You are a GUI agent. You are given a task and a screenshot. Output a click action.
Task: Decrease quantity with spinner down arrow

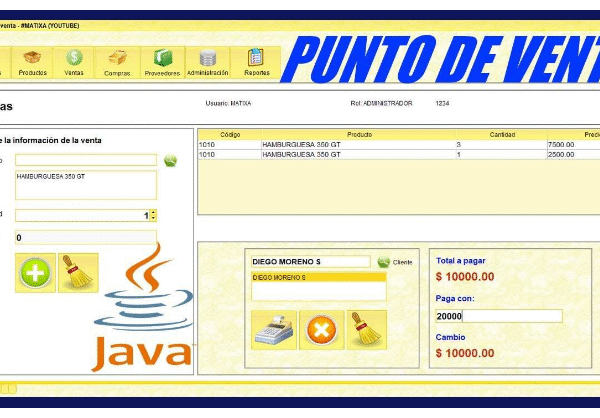point(153,218)
